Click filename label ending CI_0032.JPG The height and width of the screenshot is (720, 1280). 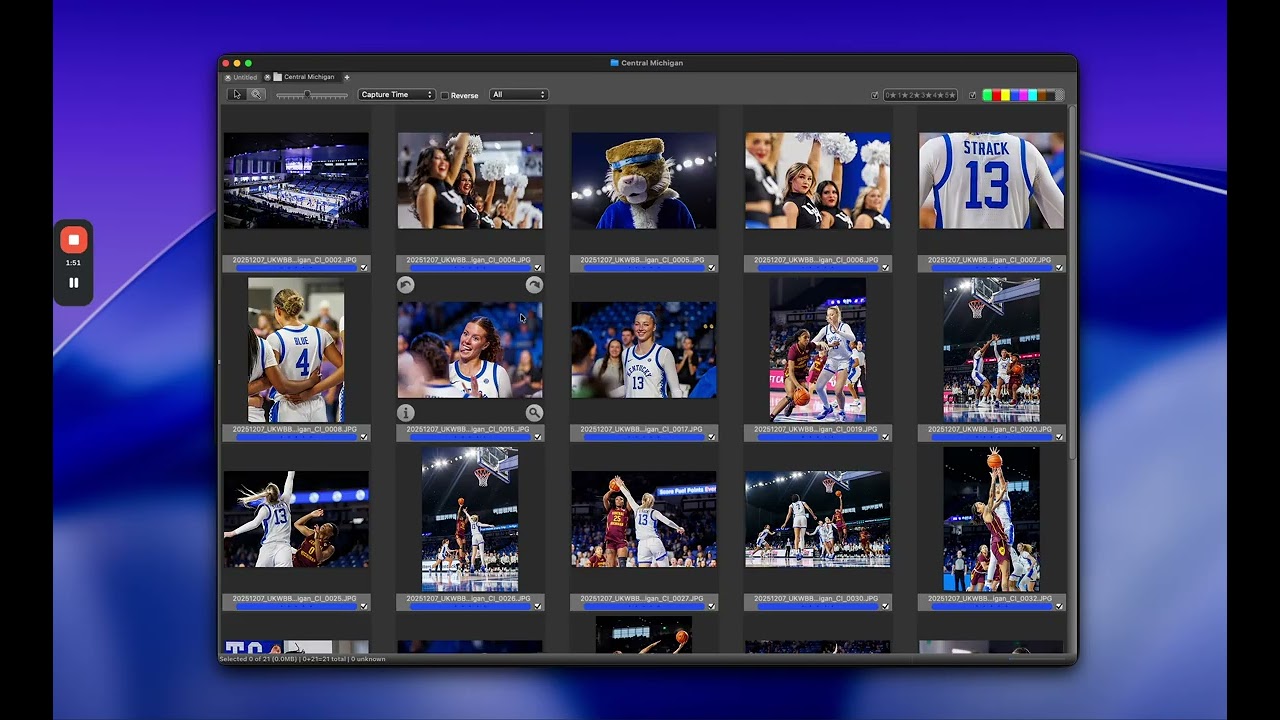(x=990, y=598)
